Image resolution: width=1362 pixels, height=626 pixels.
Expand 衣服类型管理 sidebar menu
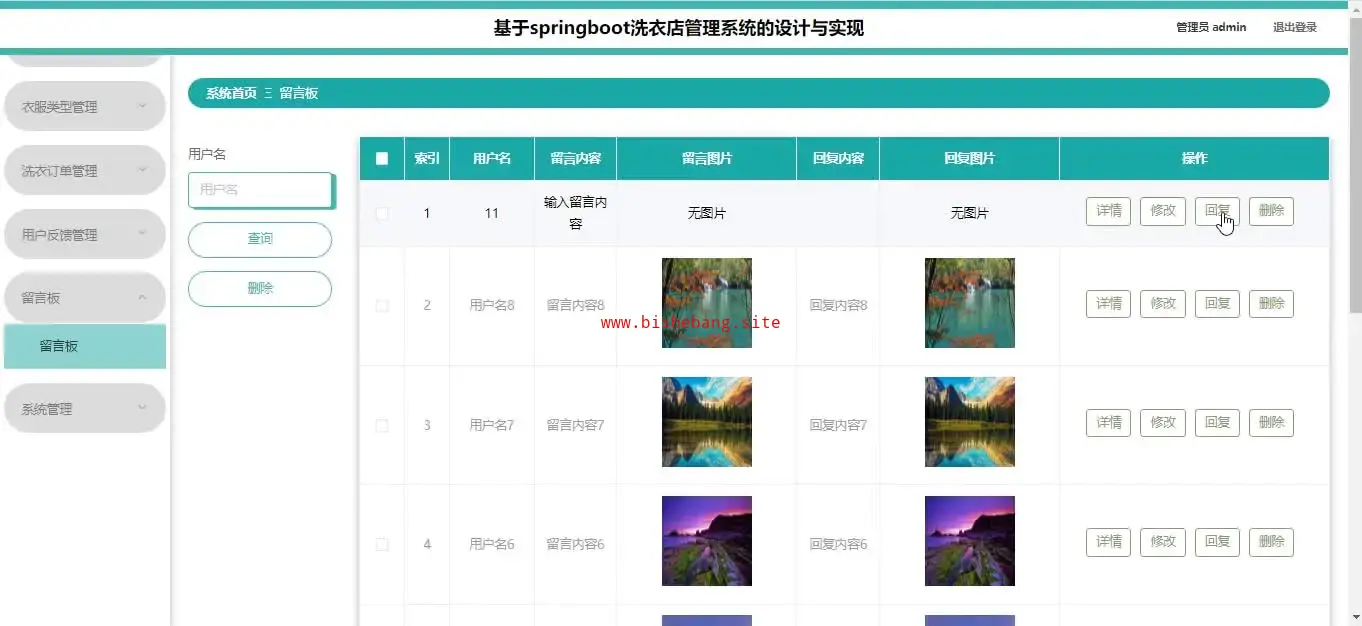coord(84,106)
